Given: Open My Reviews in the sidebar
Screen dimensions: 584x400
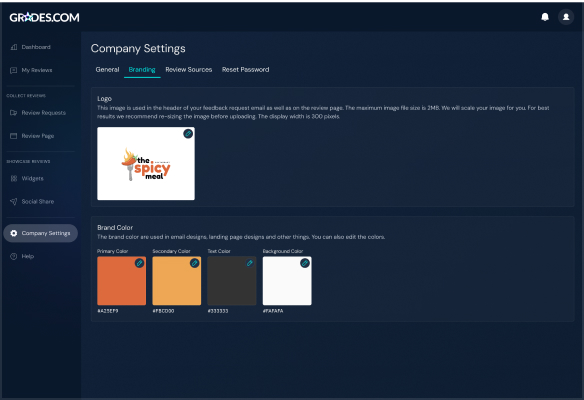Looking at the screenshot, I should [37, 70].
